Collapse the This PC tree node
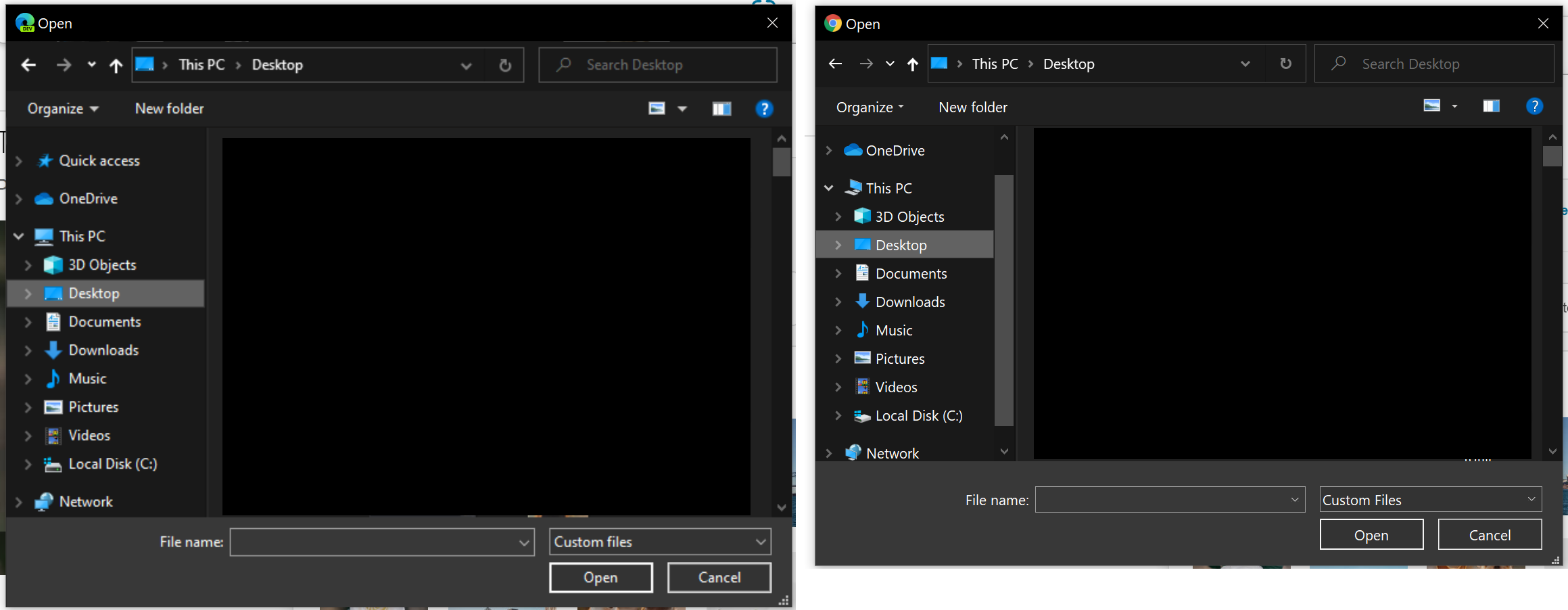Viewport: 1568px width, 610px height. pos(828,187)
